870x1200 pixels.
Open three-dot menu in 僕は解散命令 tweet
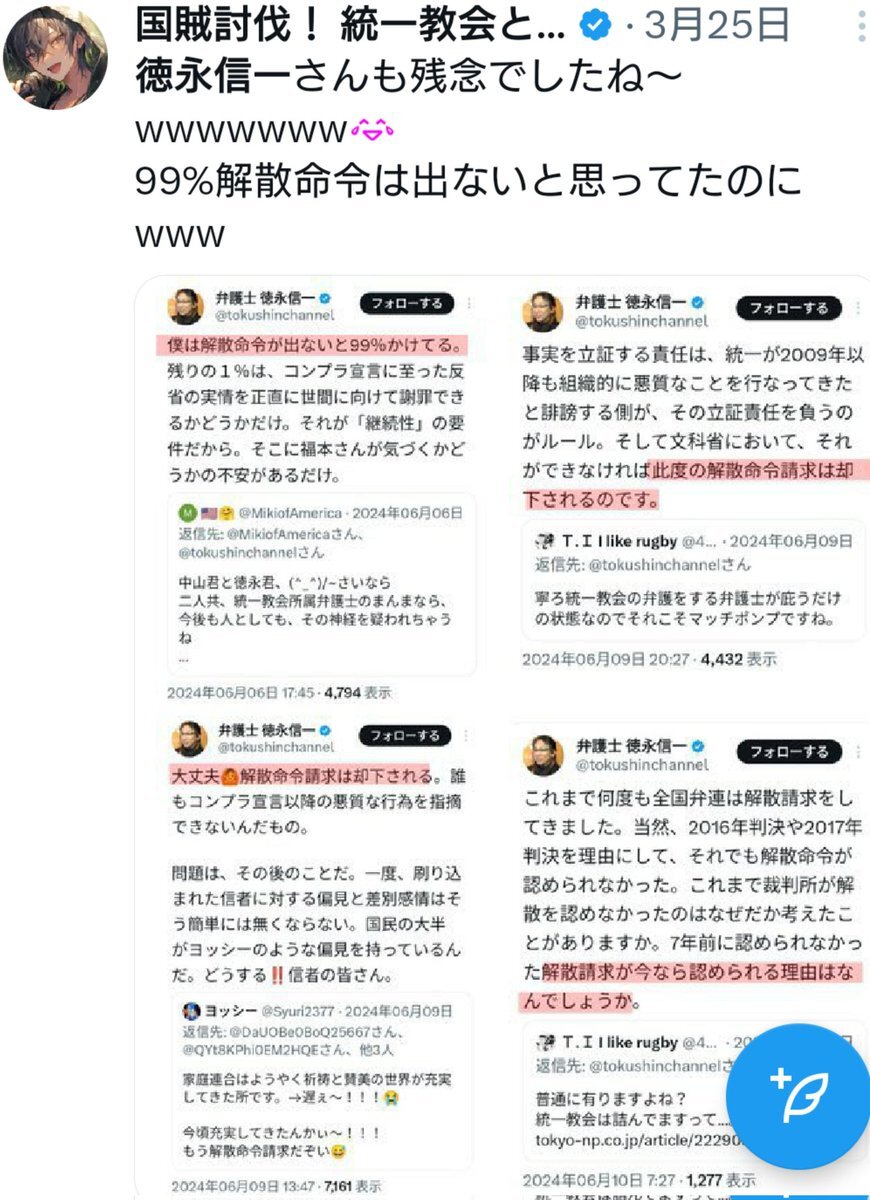pyautogui.click(x=470, y=303)
